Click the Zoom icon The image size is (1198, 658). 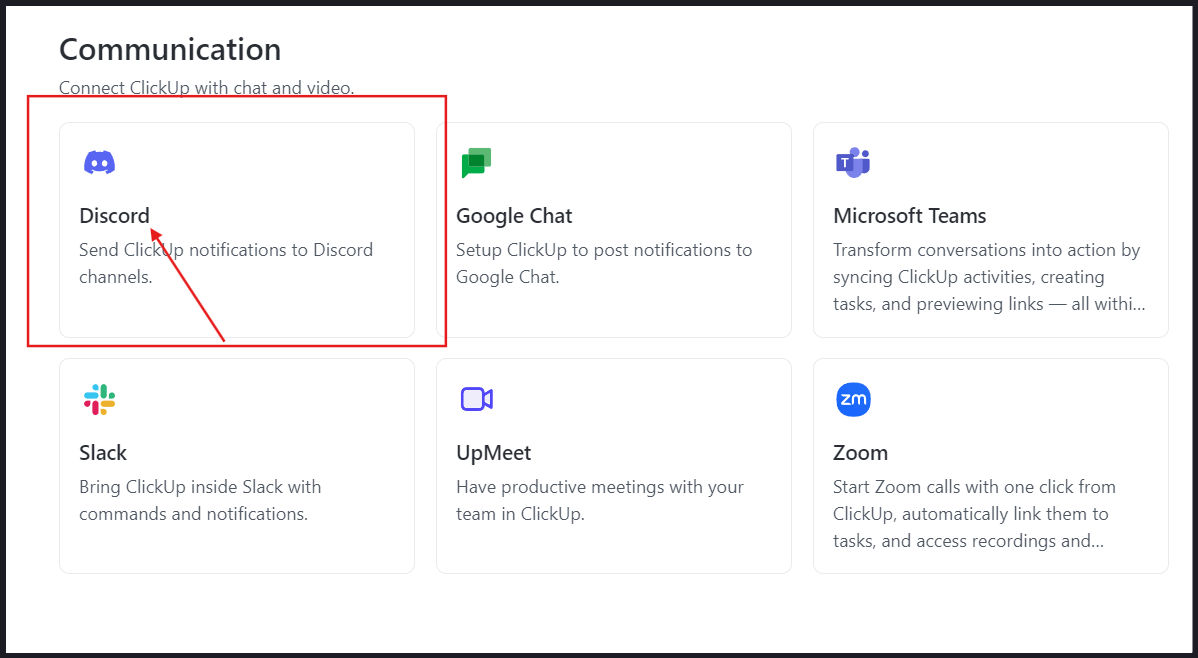coord(853,399)
